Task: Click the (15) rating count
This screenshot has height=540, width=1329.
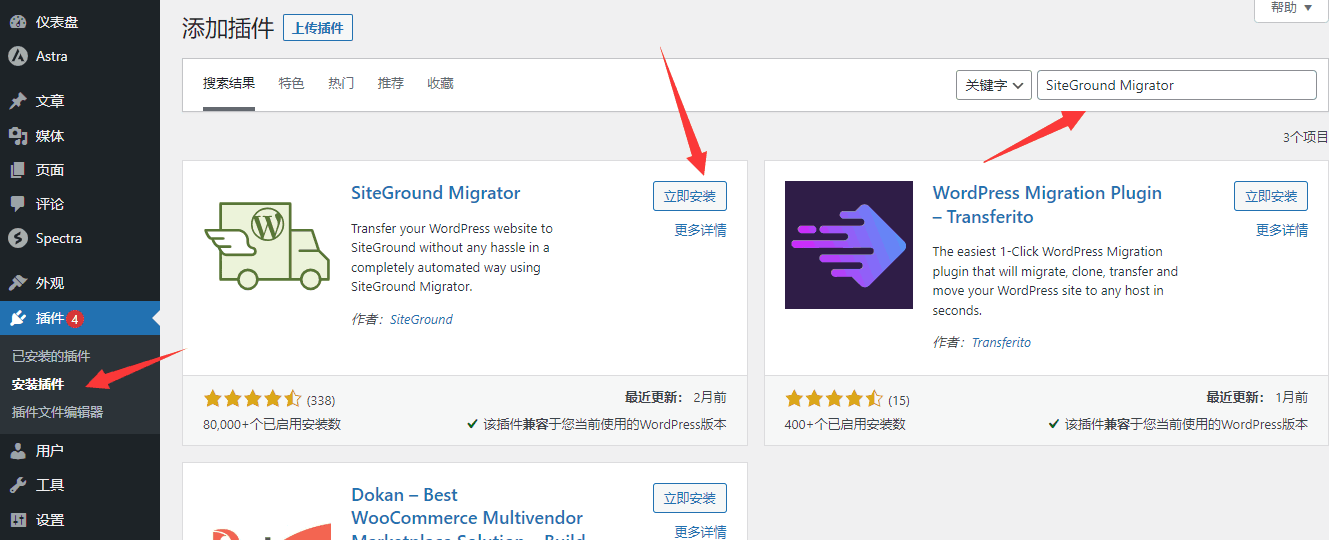Action: point(899,400)
